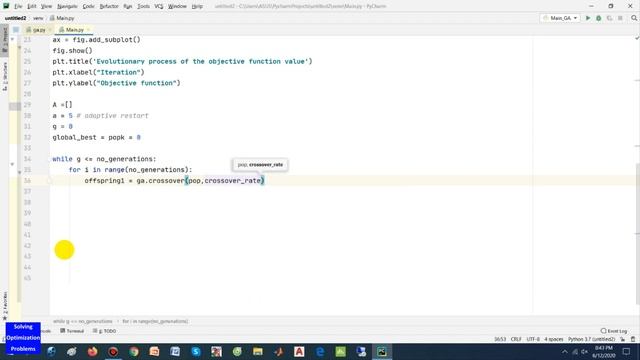The height and width of the screenshot is (360, 640).
Task: Open the PyCharm application icon menu
Action: pos(6,6)
